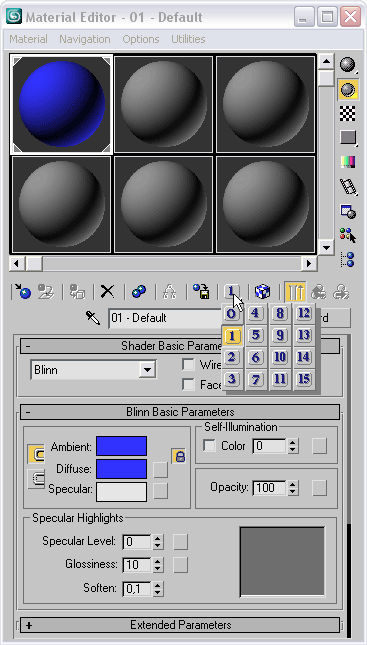
Task: Open the Blinn shader type dropdown
Action: 93,370
